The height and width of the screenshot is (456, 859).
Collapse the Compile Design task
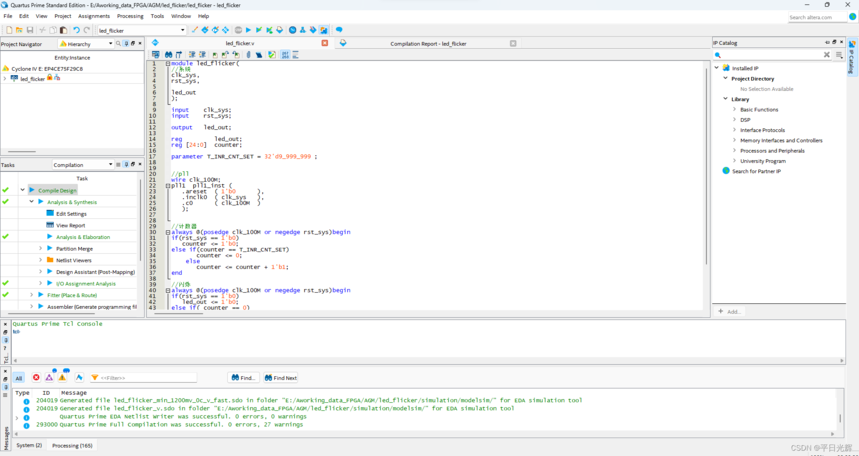point(22,190)
